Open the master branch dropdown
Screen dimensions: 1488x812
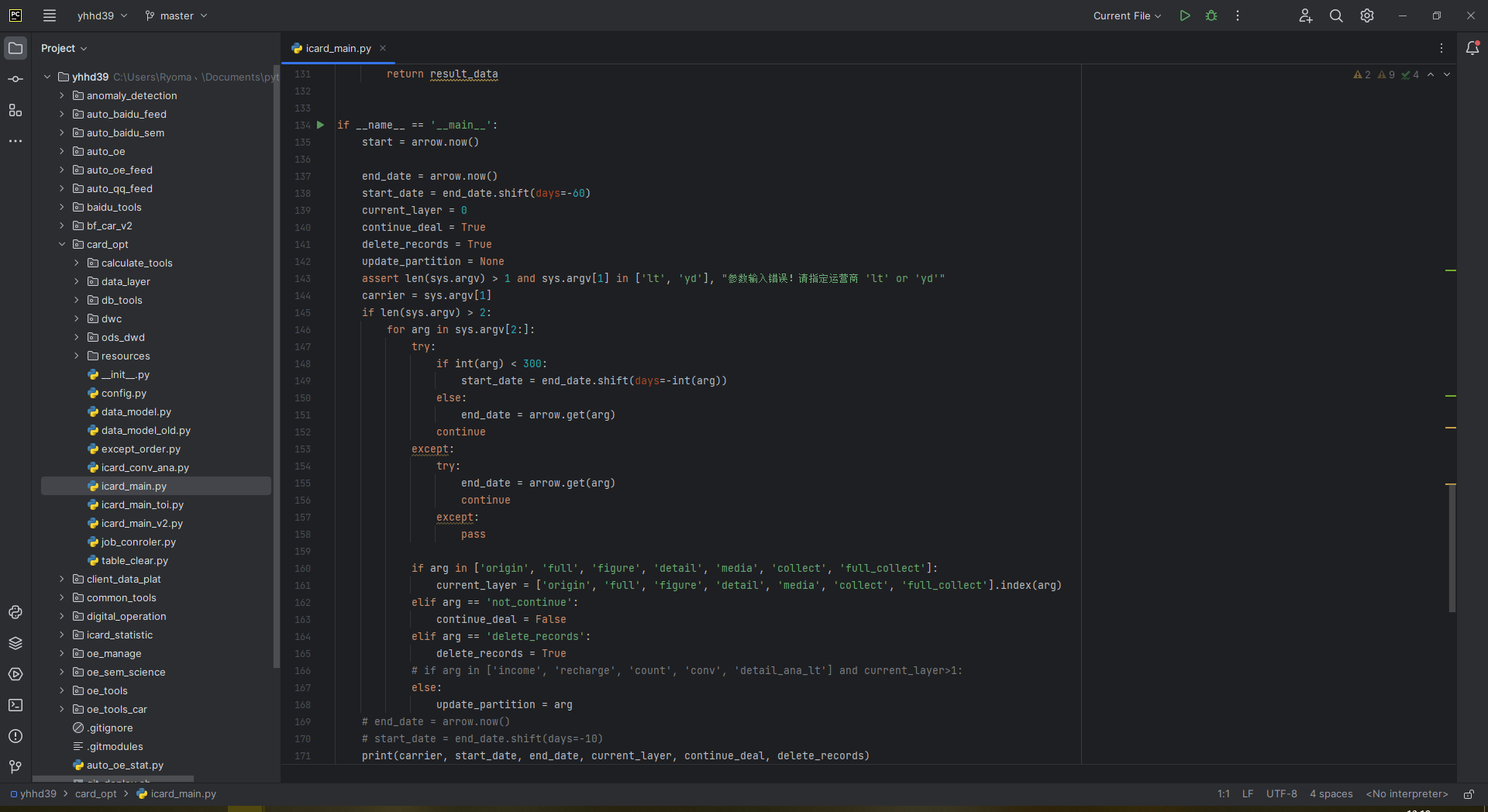[x=176, y=15]
